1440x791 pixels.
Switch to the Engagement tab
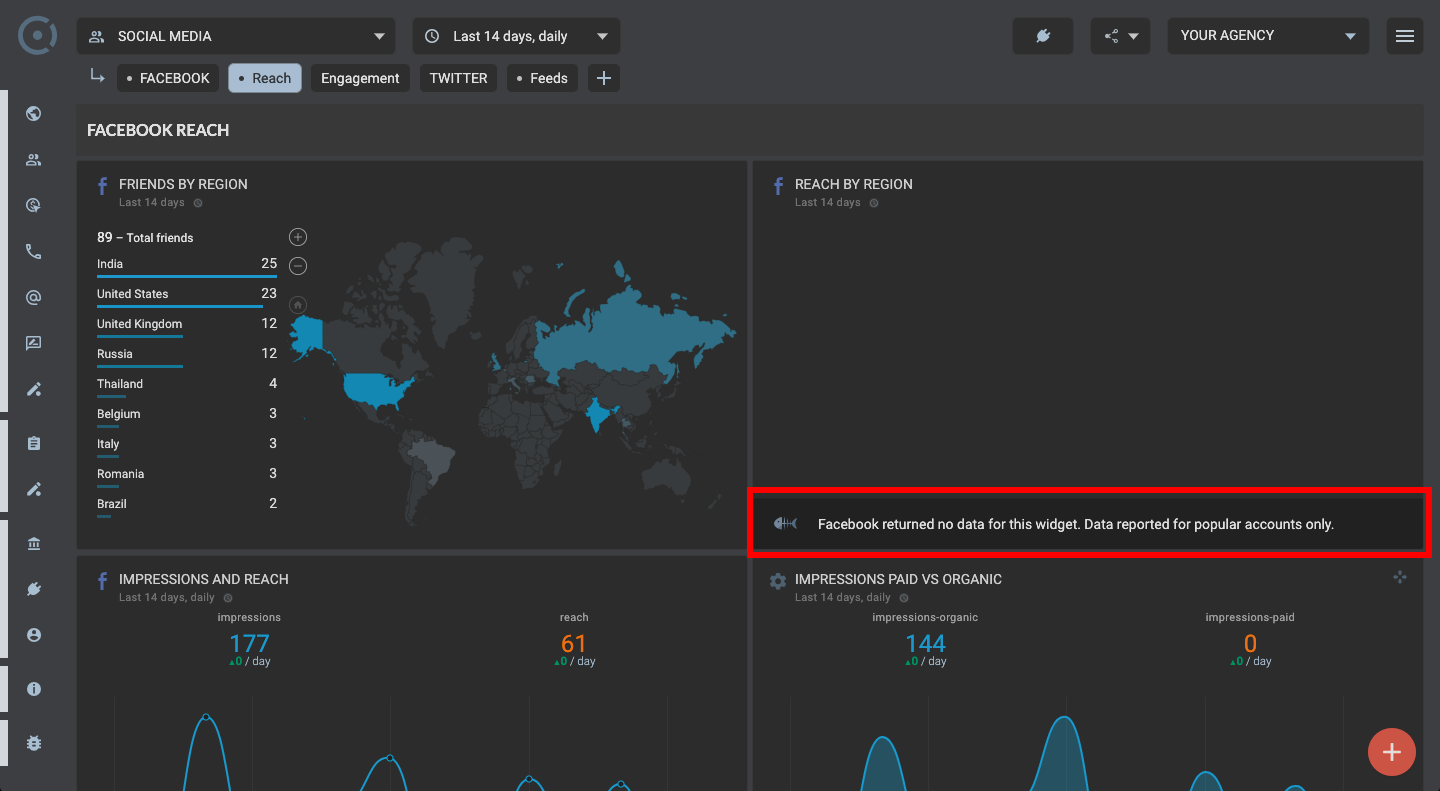point(360,78)
